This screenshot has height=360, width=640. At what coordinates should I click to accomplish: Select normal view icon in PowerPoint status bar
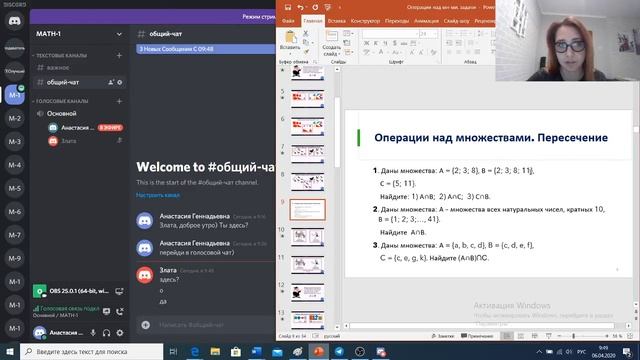click(x=507, y=336)
